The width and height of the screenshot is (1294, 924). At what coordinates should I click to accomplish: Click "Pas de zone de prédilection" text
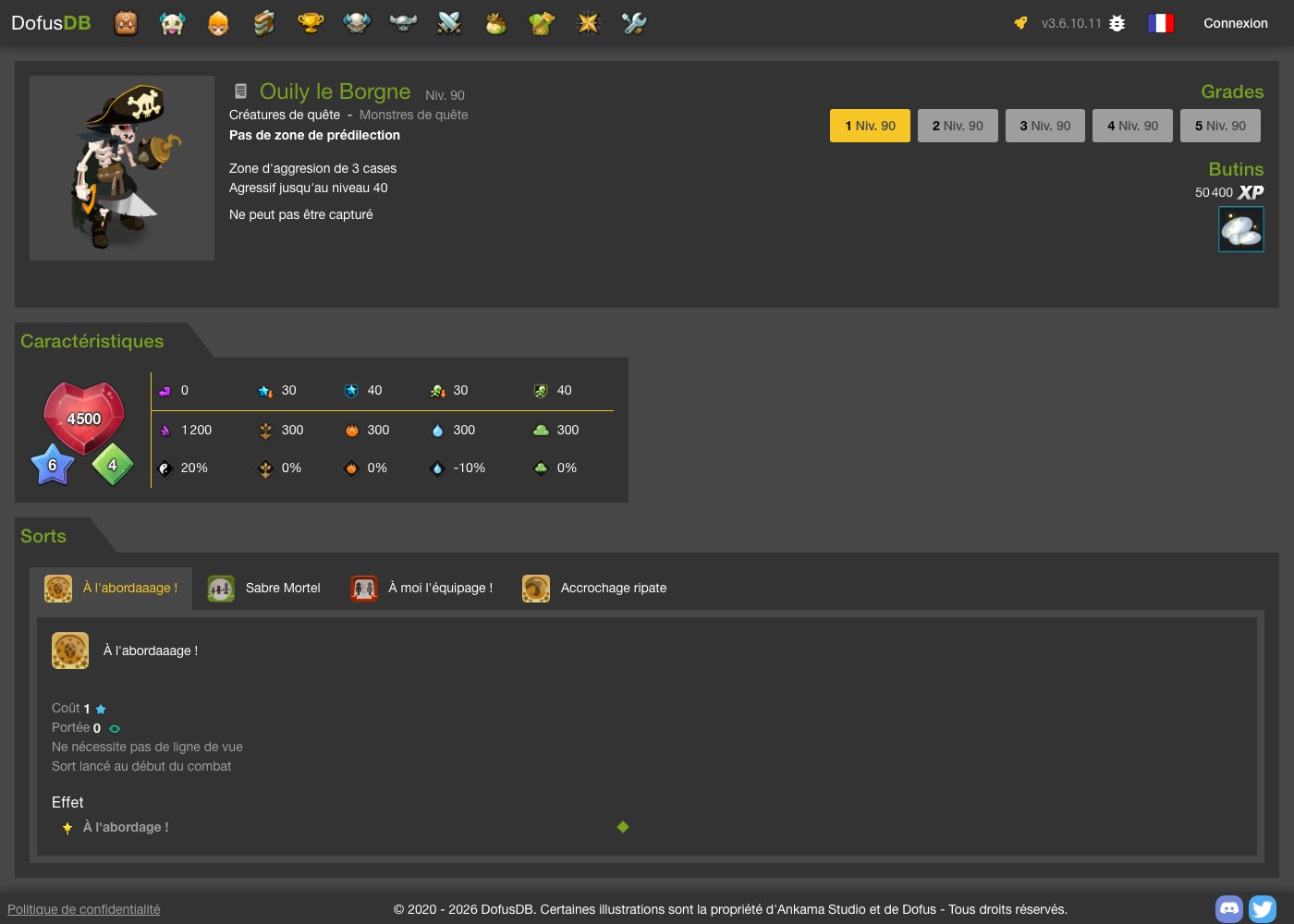[314, 135]
